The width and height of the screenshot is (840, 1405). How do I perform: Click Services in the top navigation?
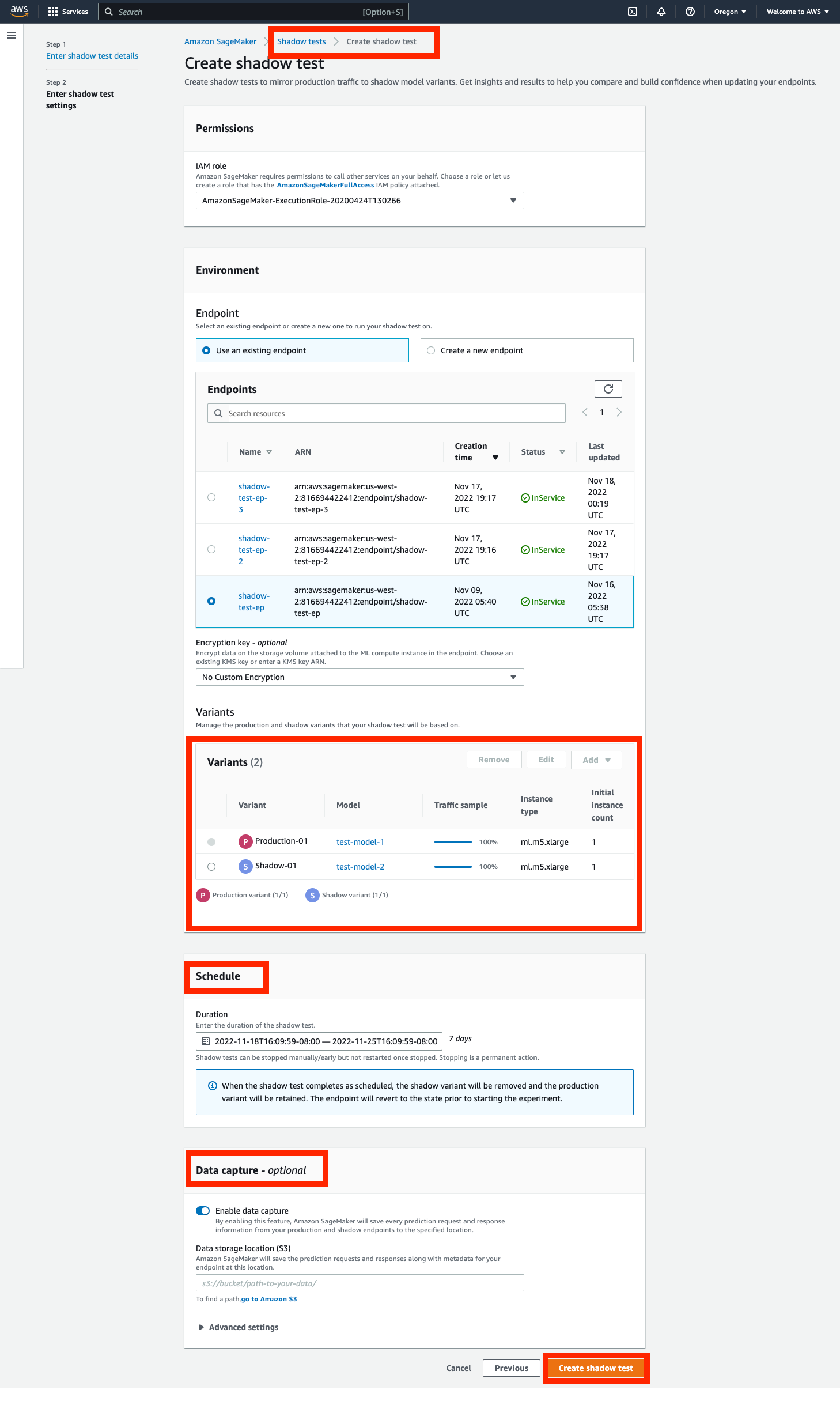75,12
